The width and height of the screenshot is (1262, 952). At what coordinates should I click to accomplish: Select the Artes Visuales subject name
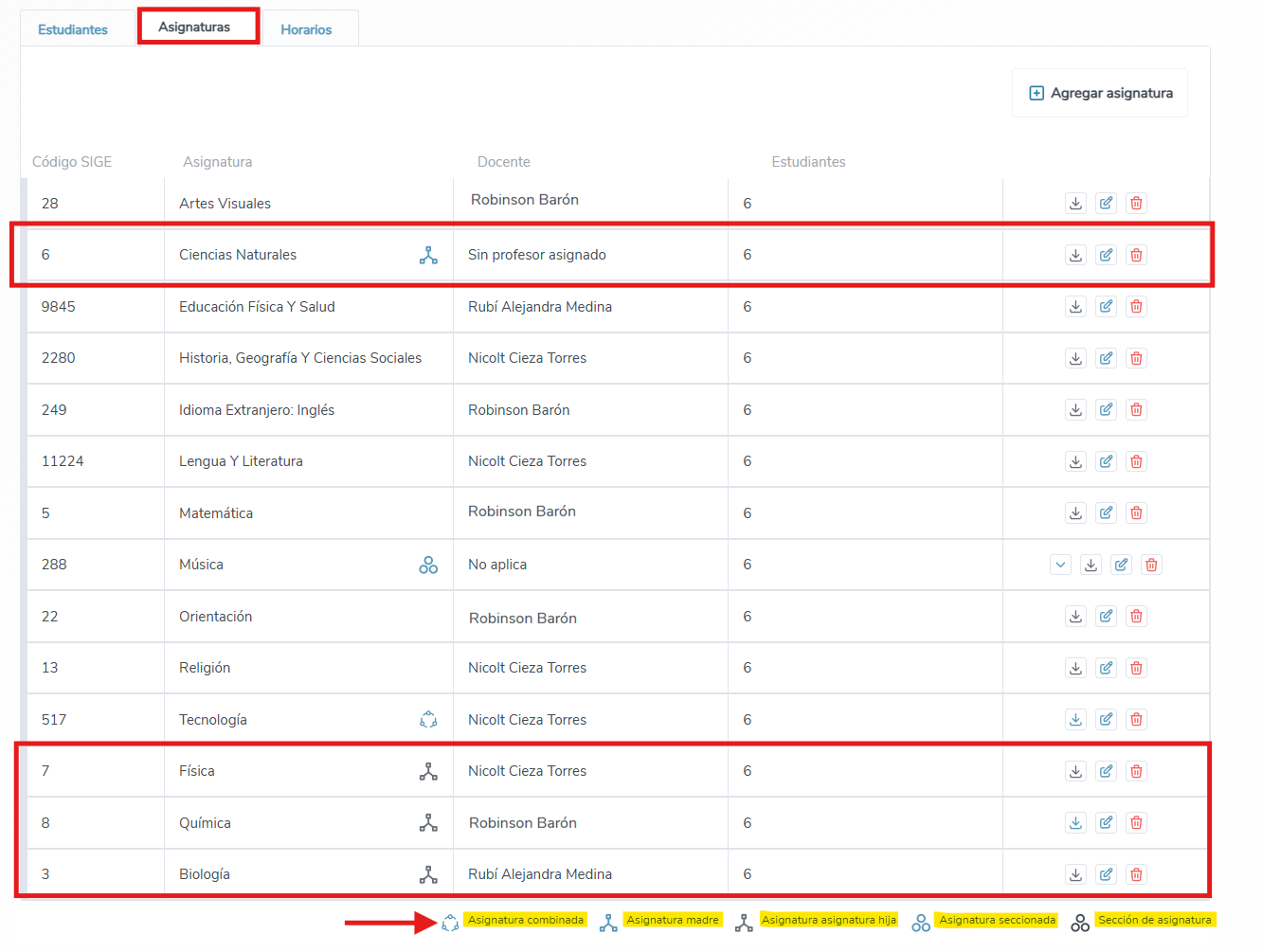[x=225, y=204]
